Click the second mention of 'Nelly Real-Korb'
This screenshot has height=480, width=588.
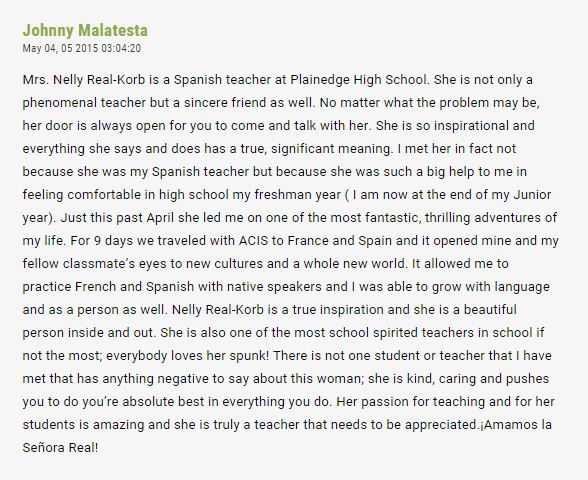pyautogui.click(x=218, y=310)
